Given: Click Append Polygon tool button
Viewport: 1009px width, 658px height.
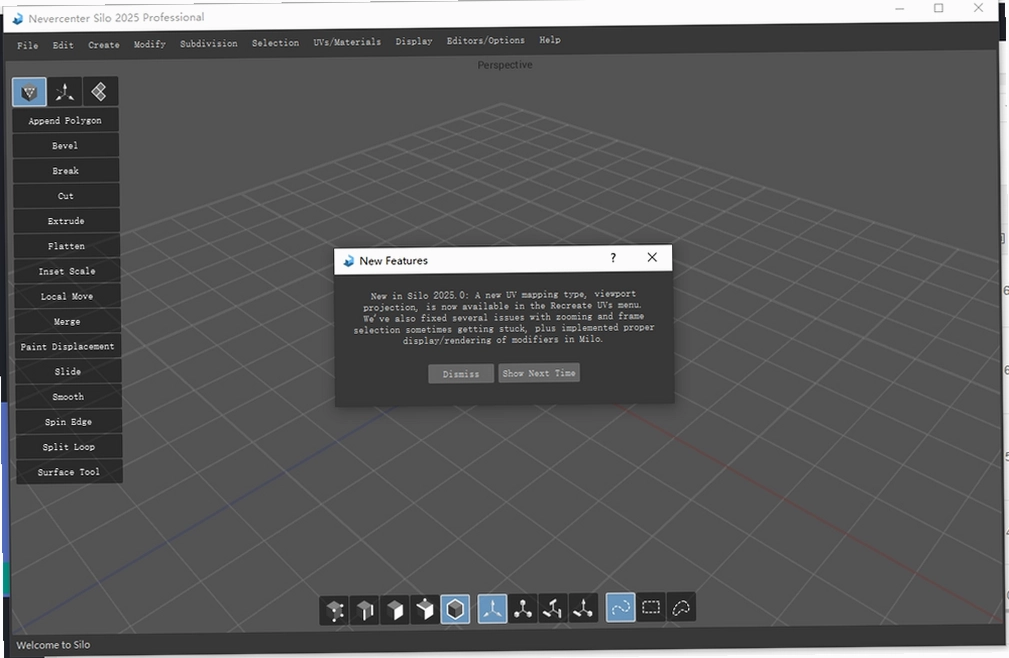Looking at the screenshot, I should pyautogui.click(x=65, y=120).
